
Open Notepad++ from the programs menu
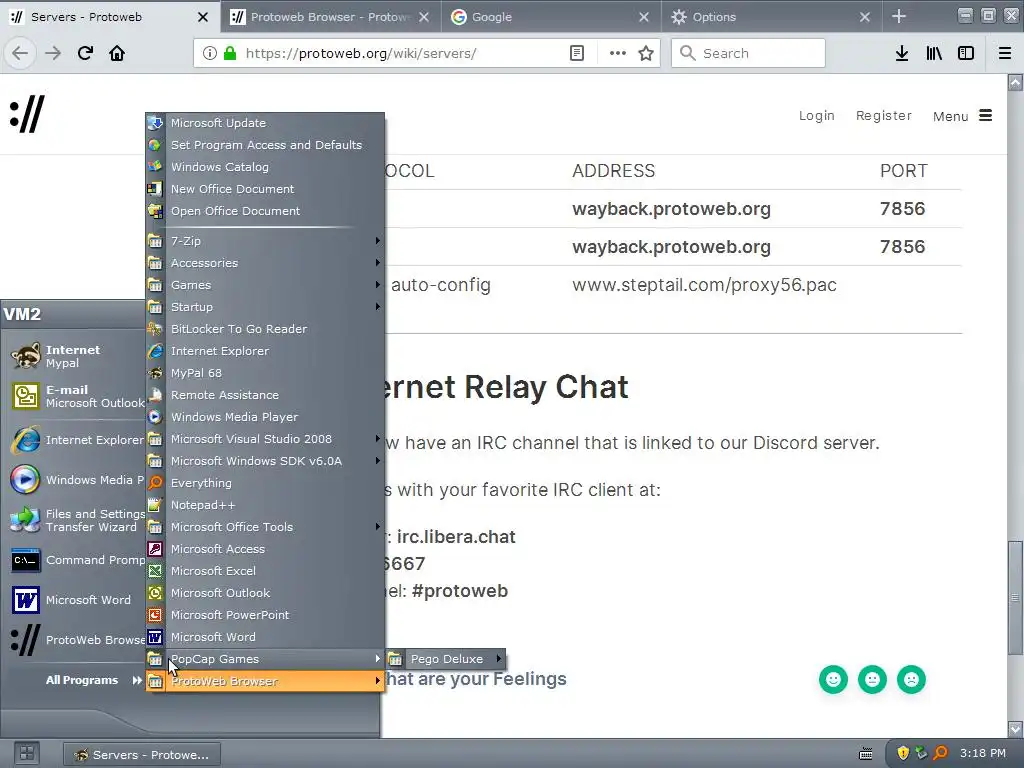point(265,505)
